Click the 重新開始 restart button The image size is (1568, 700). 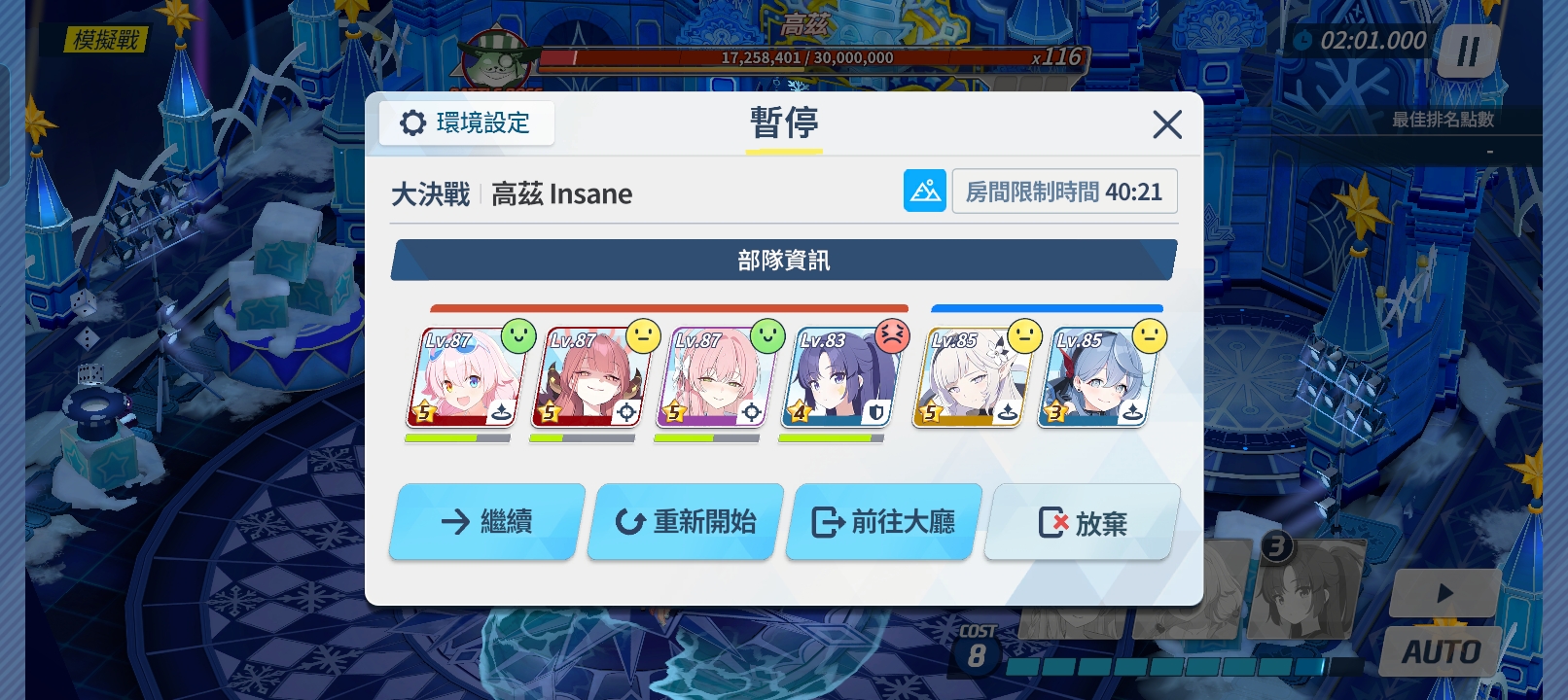(x=686, y=522)
